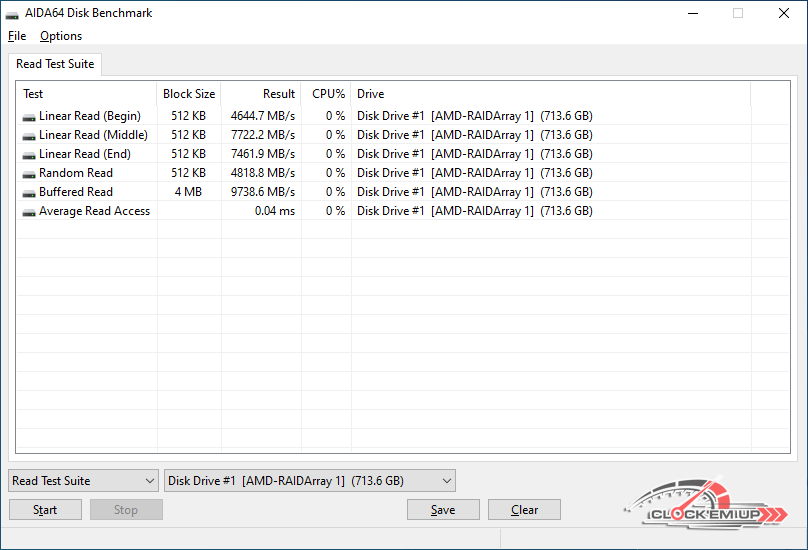808x550 pixels.
Task: Click the AIDA64 title bar app icon
Action: pyautogui.click(x=13, y=14)
